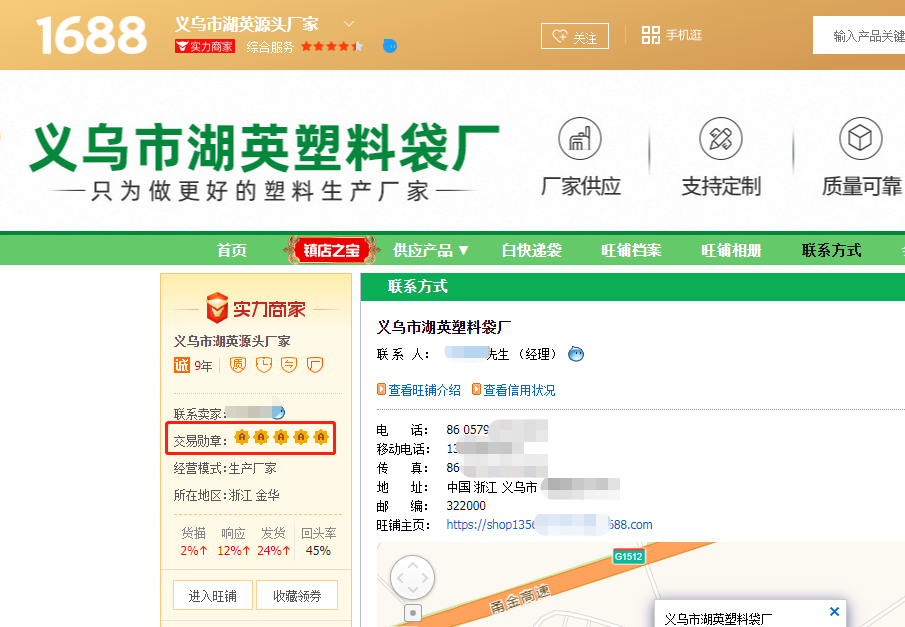Screen dimensions: 905x627
Task: Click the clock shield guarantee icon
Action: [264, 365]
